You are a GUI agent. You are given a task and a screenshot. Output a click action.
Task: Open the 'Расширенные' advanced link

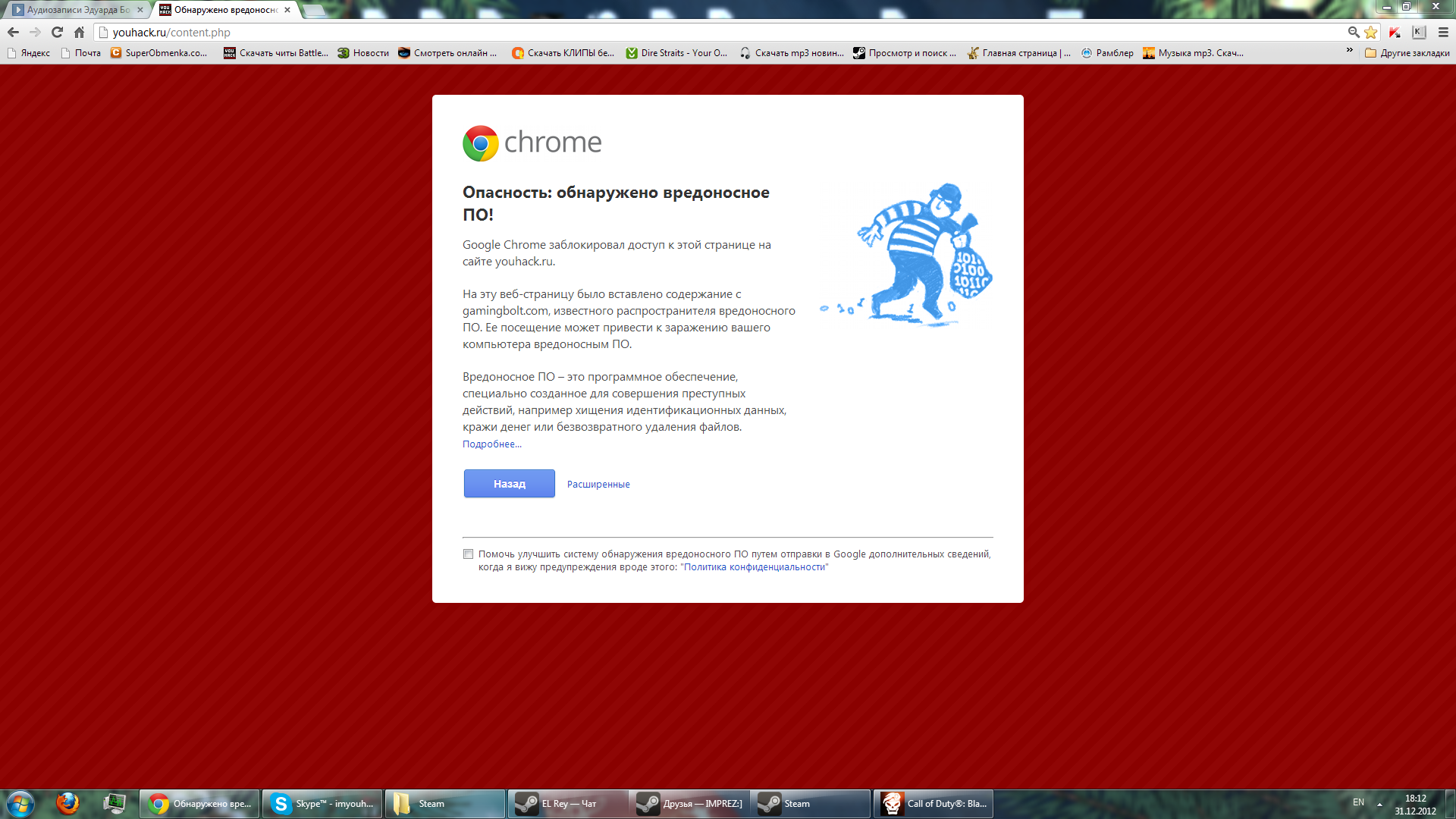598,485
